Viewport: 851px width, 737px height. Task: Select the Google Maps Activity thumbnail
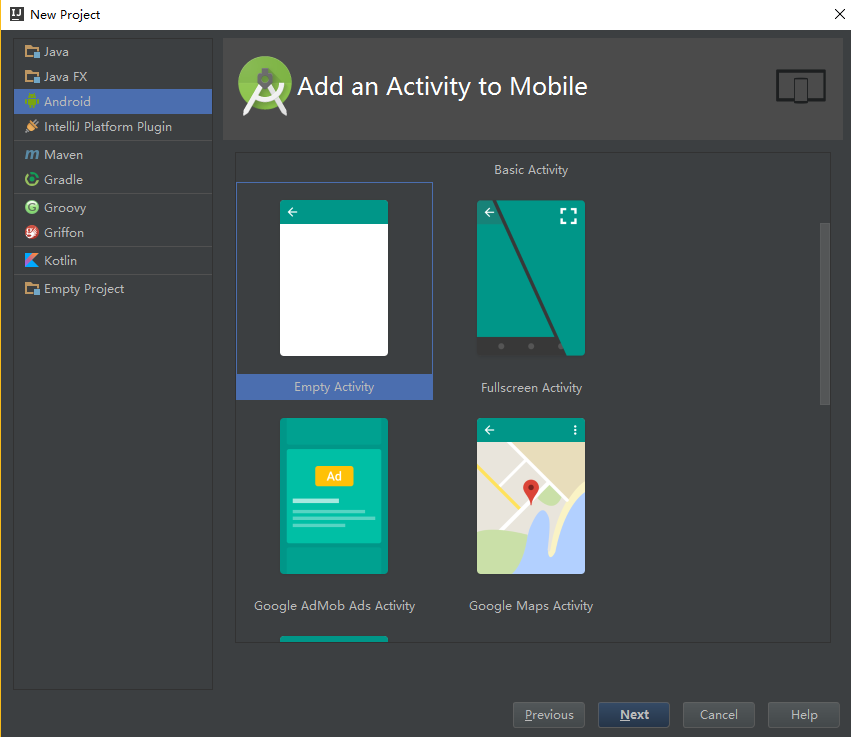click(x=531, y=495)
